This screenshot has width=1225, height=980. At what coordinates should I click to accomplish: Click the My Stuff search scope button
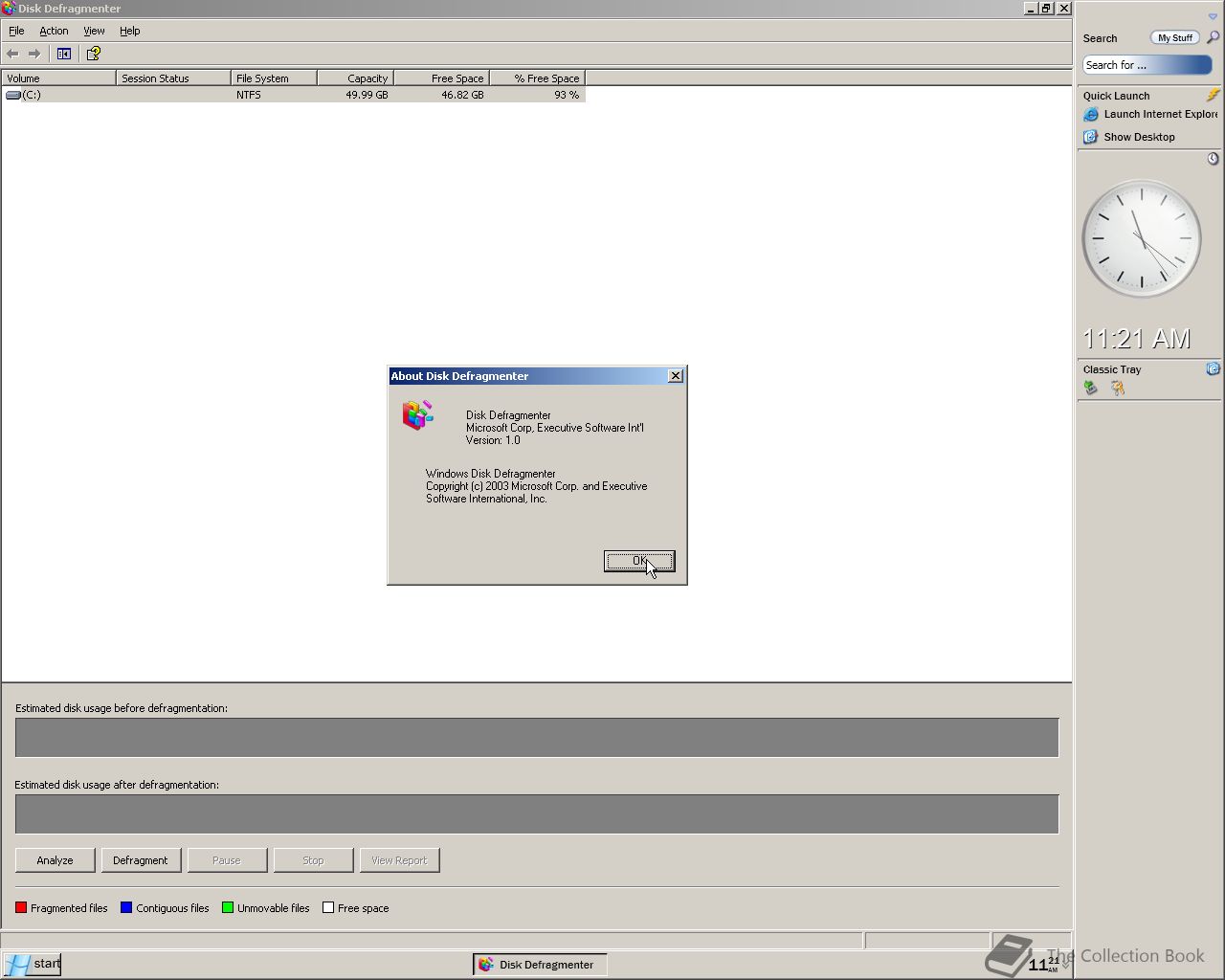click(1175, 37)
